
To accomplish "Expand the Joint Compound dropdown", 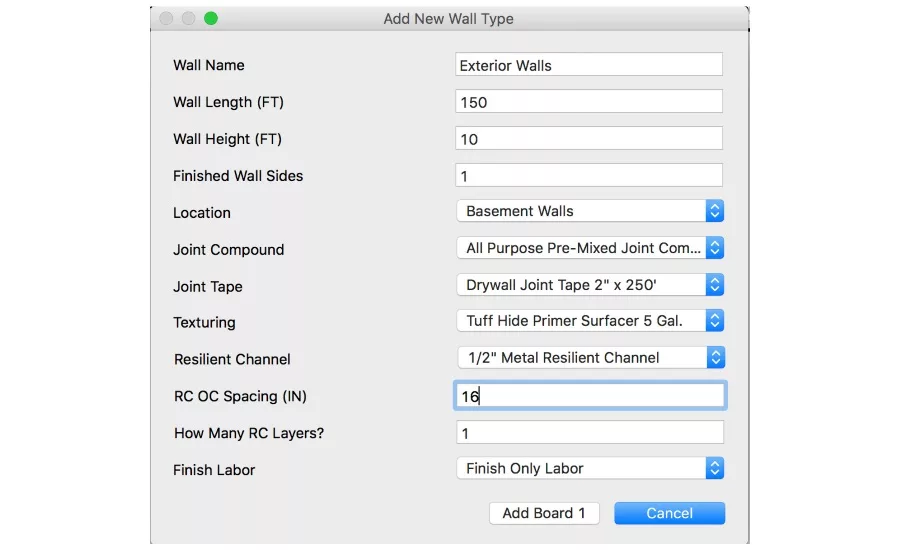I will tap(590, 248).
